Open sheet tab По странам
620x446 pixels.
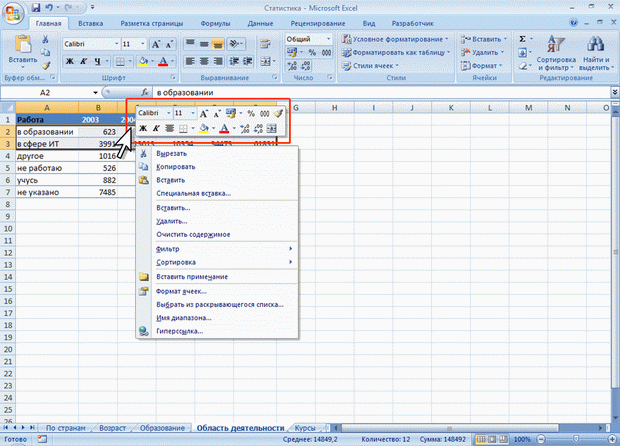point(65,428)
